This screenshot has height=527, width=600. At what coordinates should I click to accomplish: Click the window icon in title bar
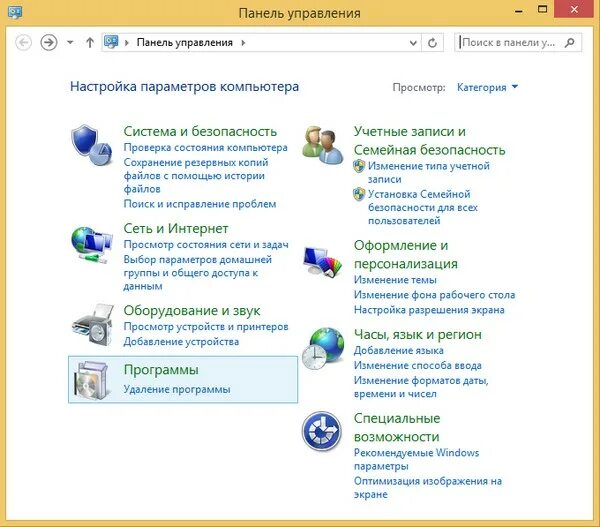[x=15, y=12]
